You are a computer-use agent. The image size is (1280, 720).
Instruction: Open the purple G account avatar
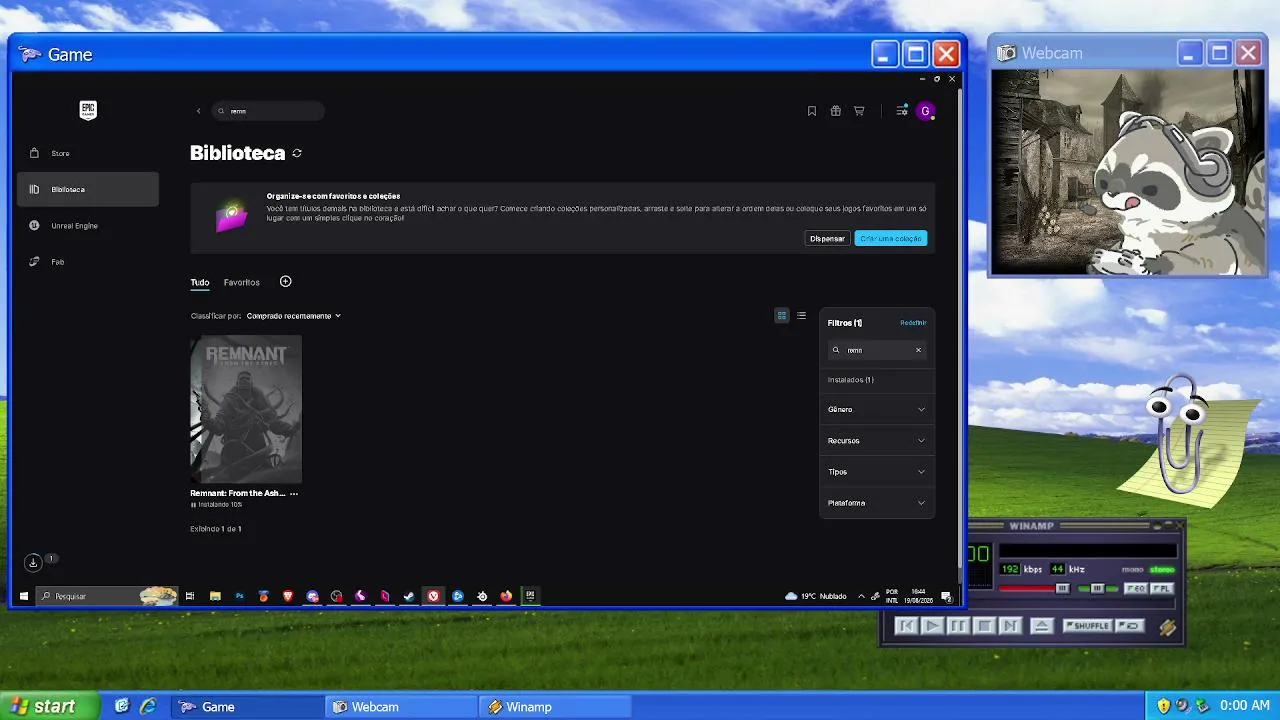coord(925,111)
